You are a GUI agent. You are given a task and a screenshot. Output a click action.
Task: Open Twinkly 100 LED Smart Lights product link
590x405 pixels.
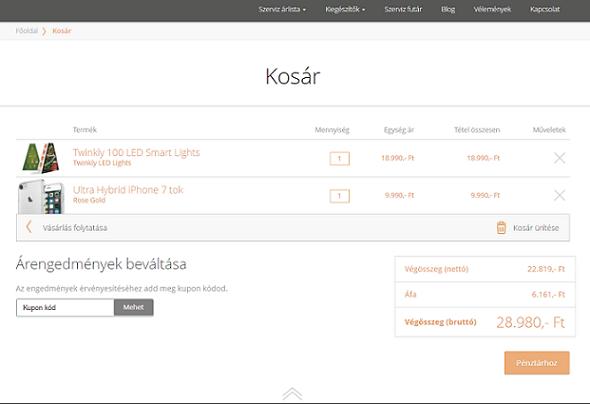pos(136,152)
